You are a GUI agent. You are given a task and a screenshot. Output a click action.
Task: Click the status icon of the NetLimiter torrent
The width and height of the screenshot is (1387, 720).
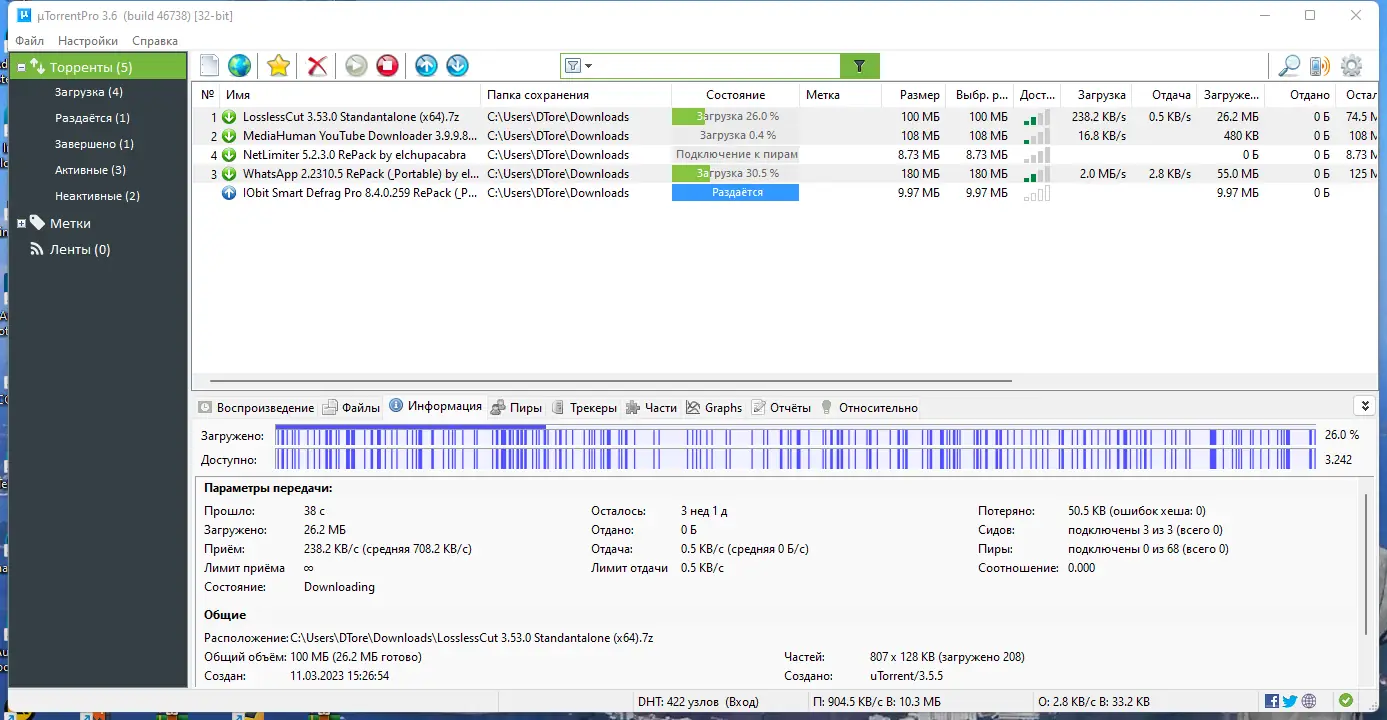(x=229, y=155)
